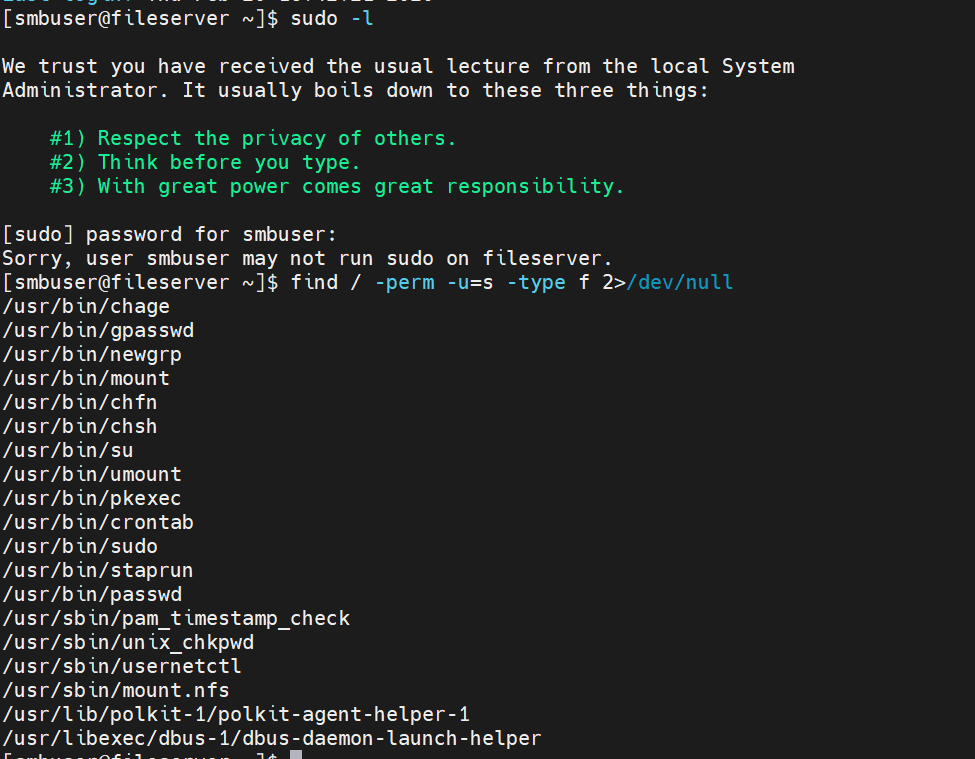The height and width of the screenshot is (759, 975).
Task: Click the dbus-daemon-launch-helper path line
Action: (x=272, y=738)
